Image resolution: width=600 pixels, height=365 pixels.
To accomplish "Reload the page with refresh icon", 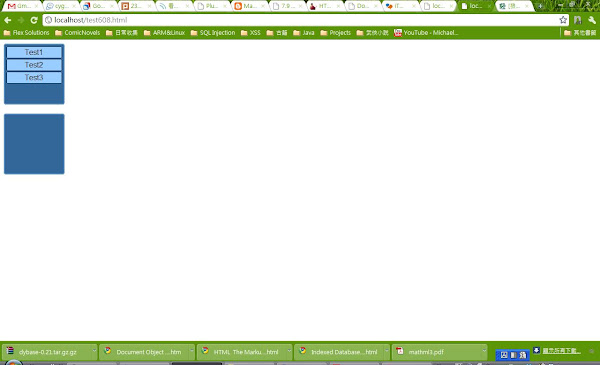I will (x=34, y=20).
